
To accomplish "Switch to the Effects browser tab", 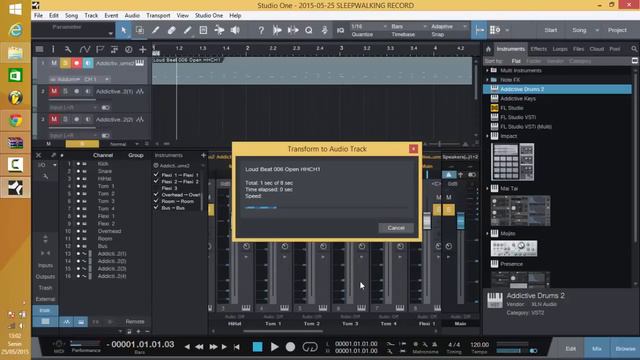I will (x=538, y=49).
